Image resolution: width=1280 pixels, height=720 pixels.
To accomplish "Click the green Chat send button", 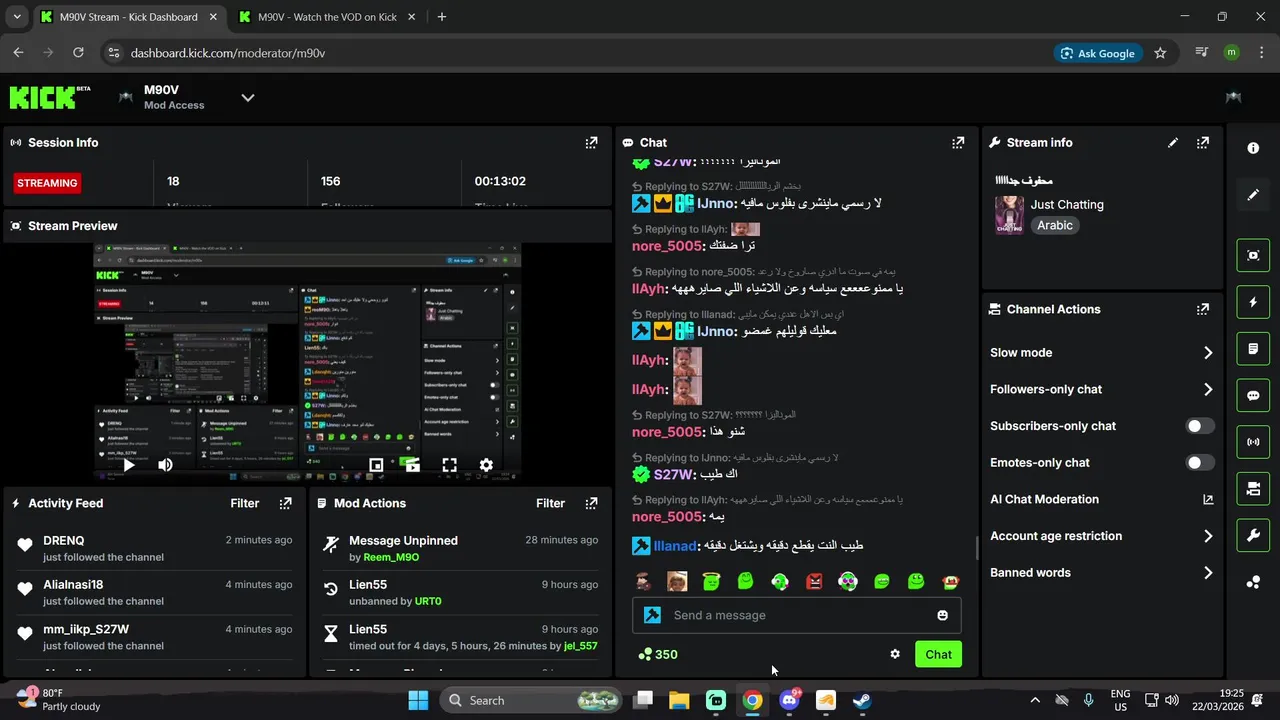I will [x=938, y=654].
